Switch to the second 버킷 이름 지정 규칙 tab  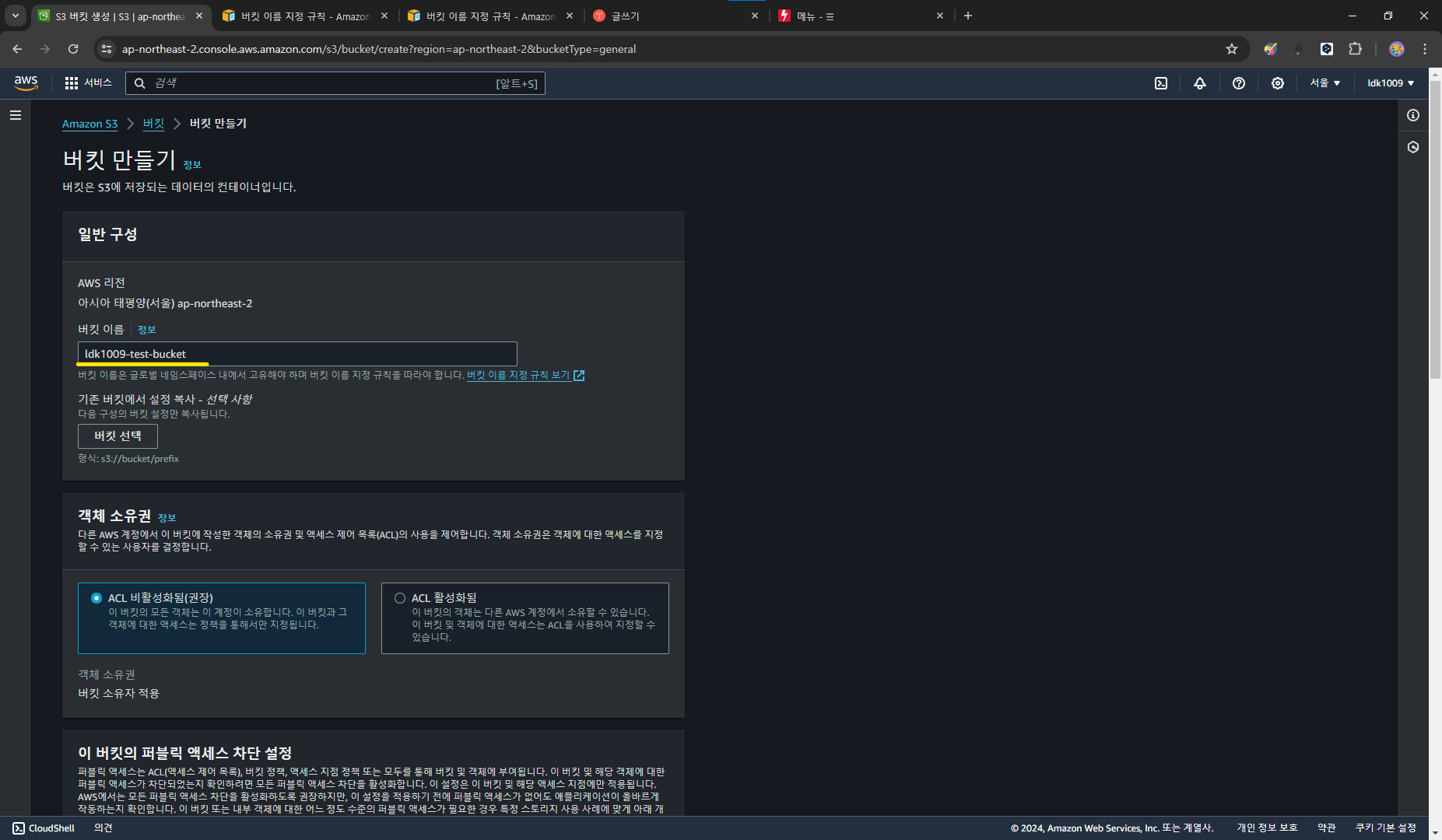[490, 16]
